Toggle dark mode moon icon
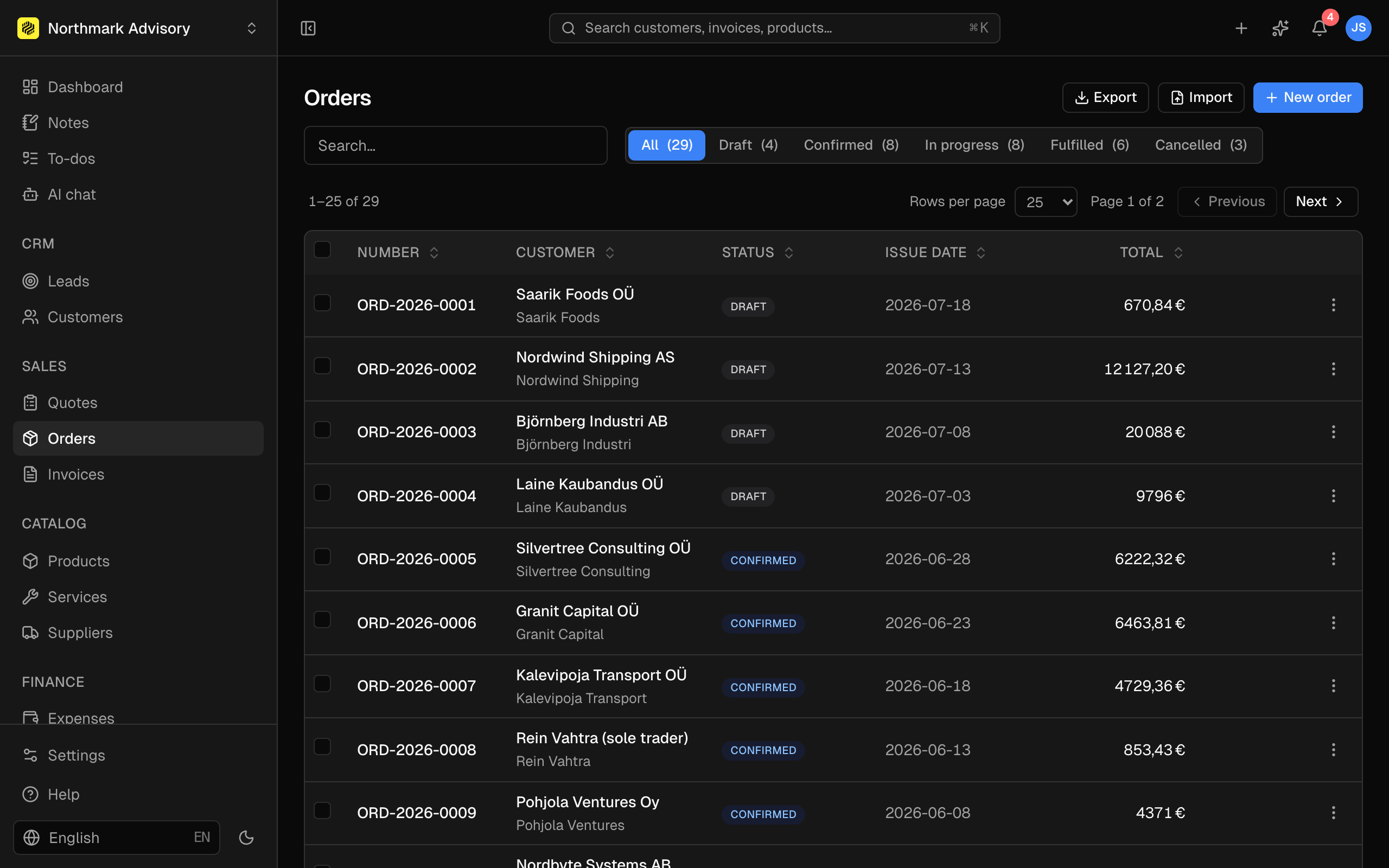 tap(246, 838)
